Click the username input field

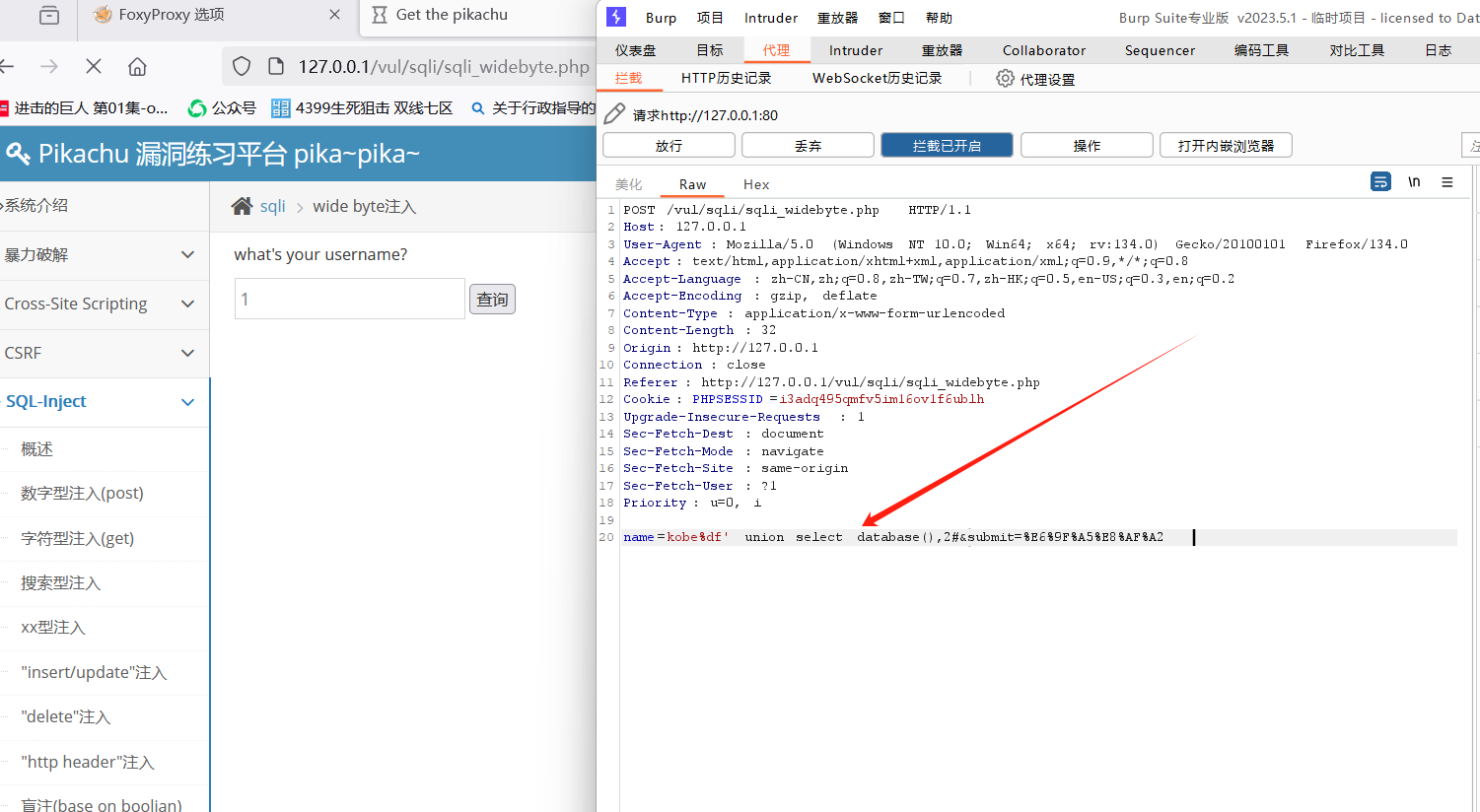point(349,299)
